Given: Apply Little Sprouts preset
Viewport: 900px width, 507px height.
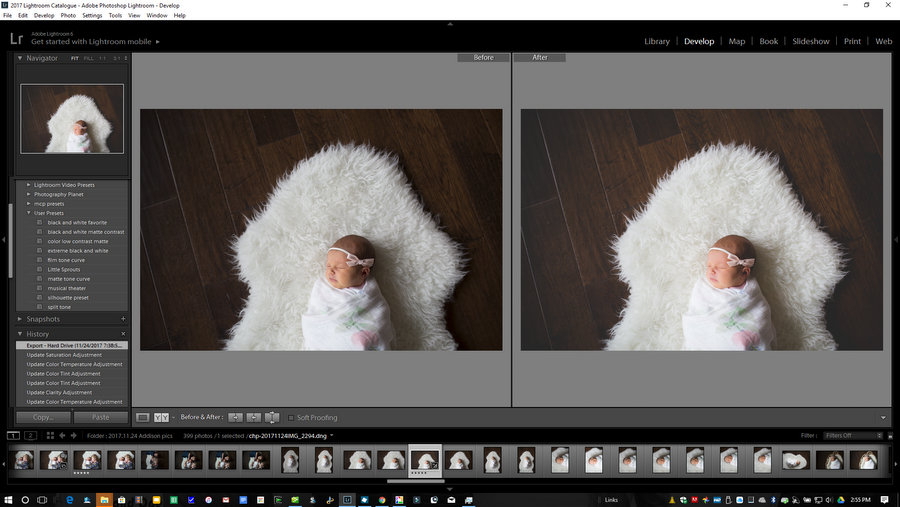Looking at the screenshot, I should [x=64, y=269].
